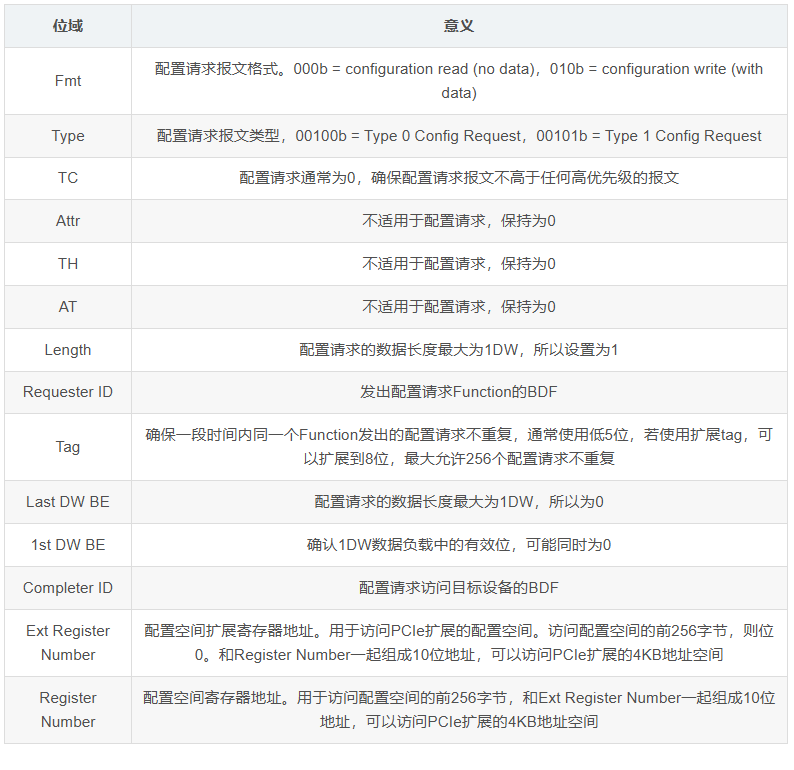Select the Last DW BE cell

[x=68, y=502]
